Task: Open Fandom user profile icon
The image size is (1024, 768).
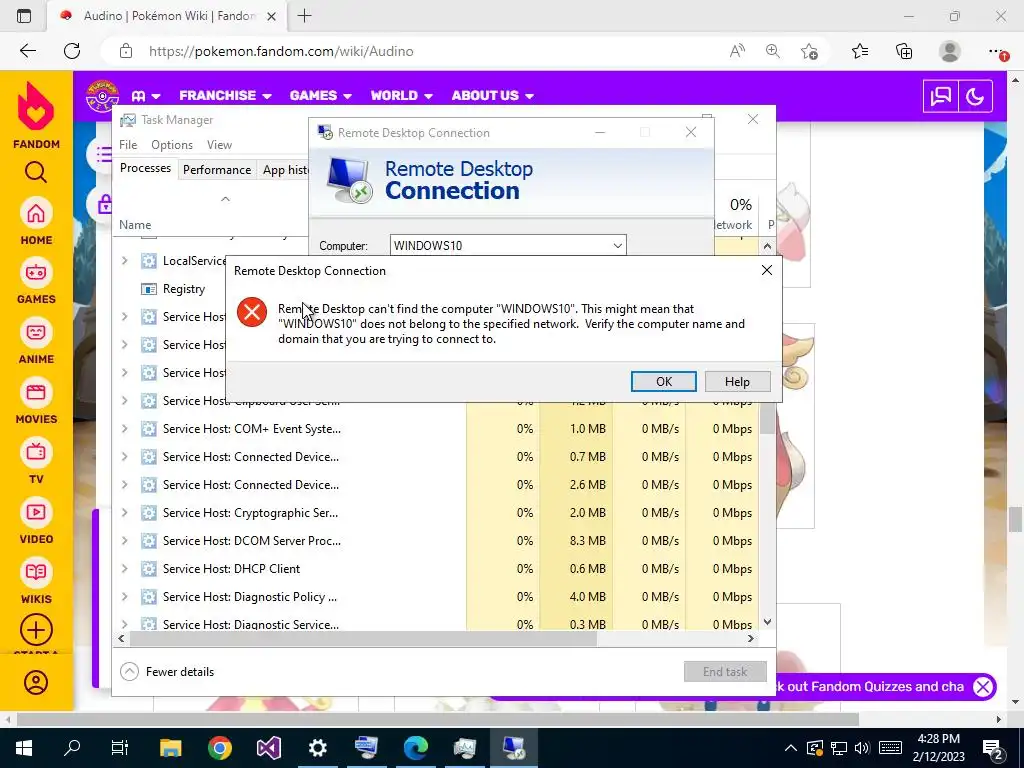Action: [x=36, y=682]
